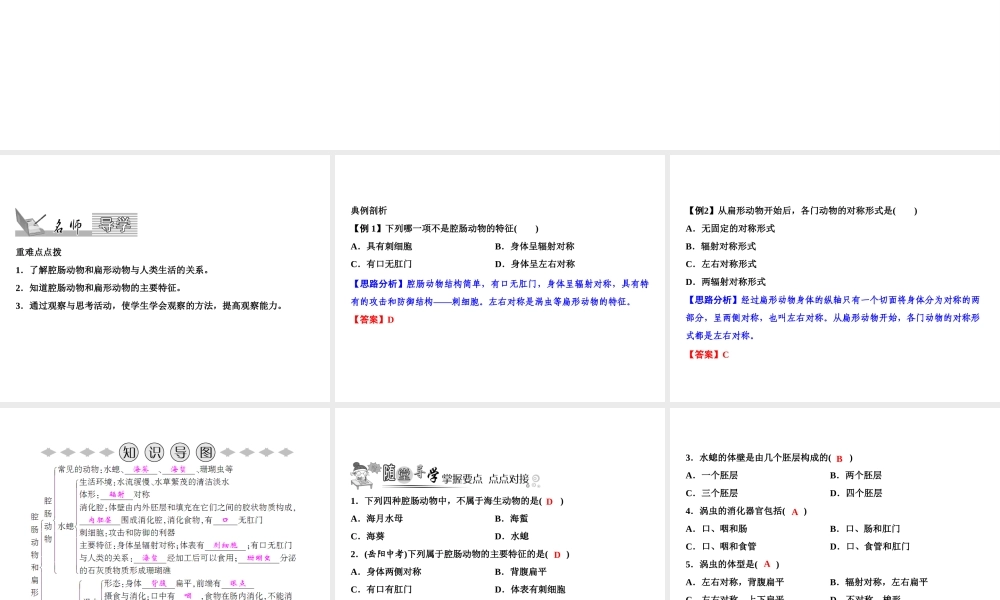The width and height of the screenshot is (1000, 600).
Task: Click the 消化腔:体壁由内外胚层 line
Action: click(188, 508)
